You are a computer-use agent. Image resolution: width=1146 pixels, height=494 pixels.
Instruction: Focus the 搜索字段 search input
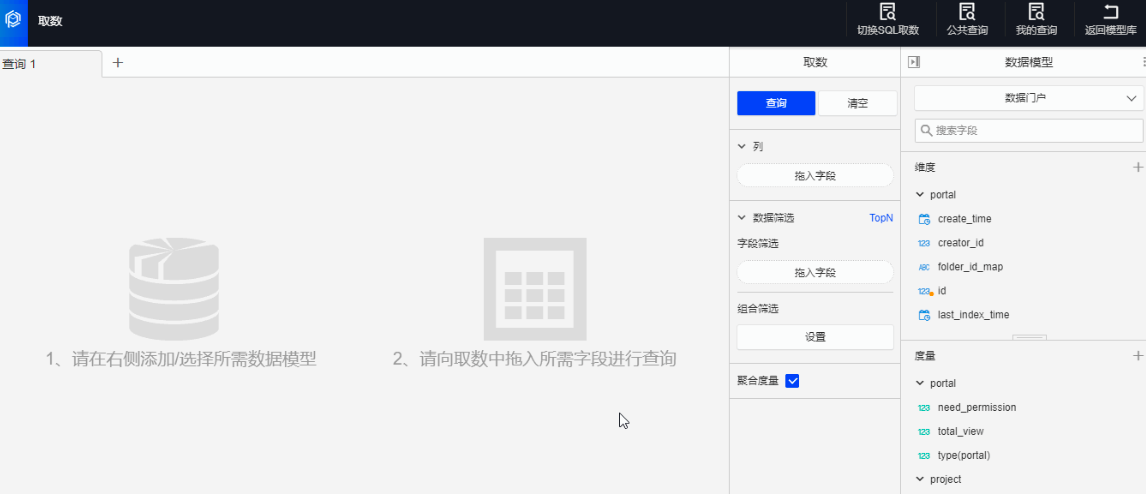point(1029,131)
